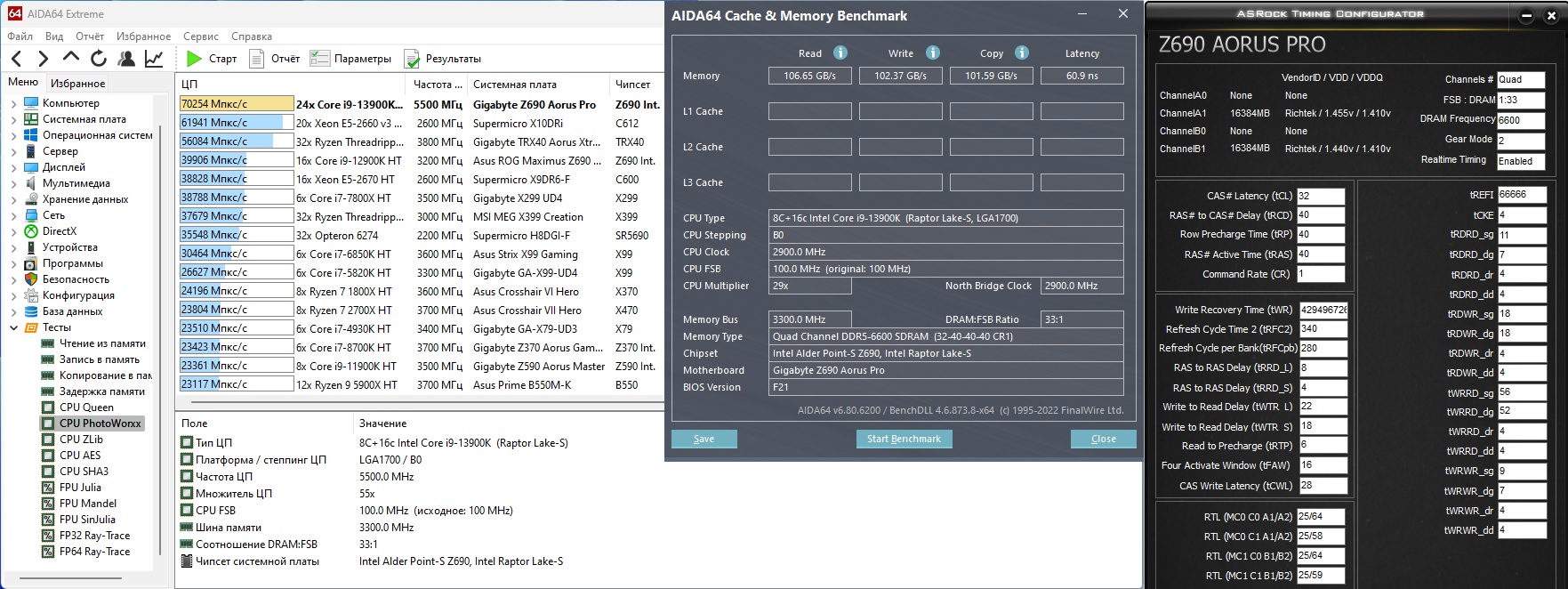Click the 56084 Мпкс/с result bar
The height and width of the screenshot is (589, 1568).
point(237,141)
